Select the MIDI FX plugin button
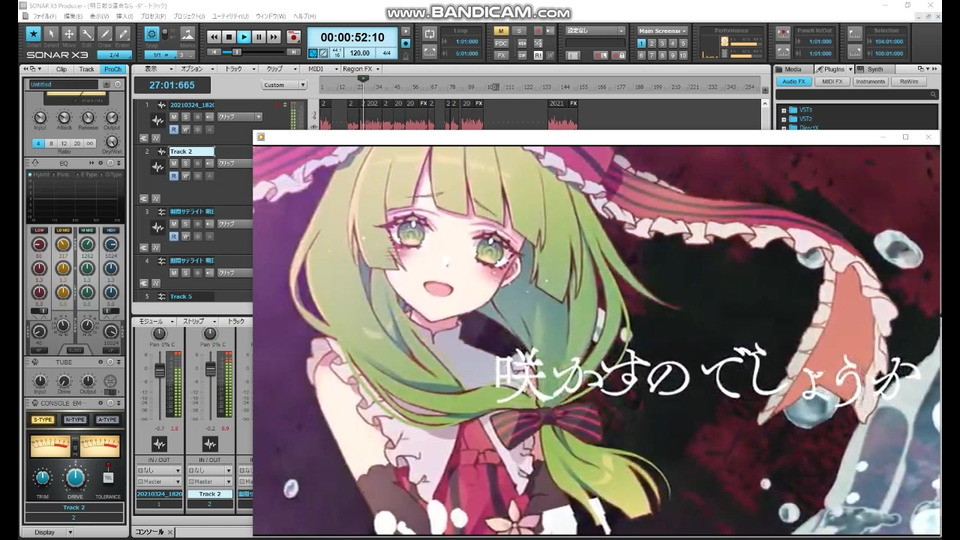This screenshot has height=540, width=960. pos(832,81)
